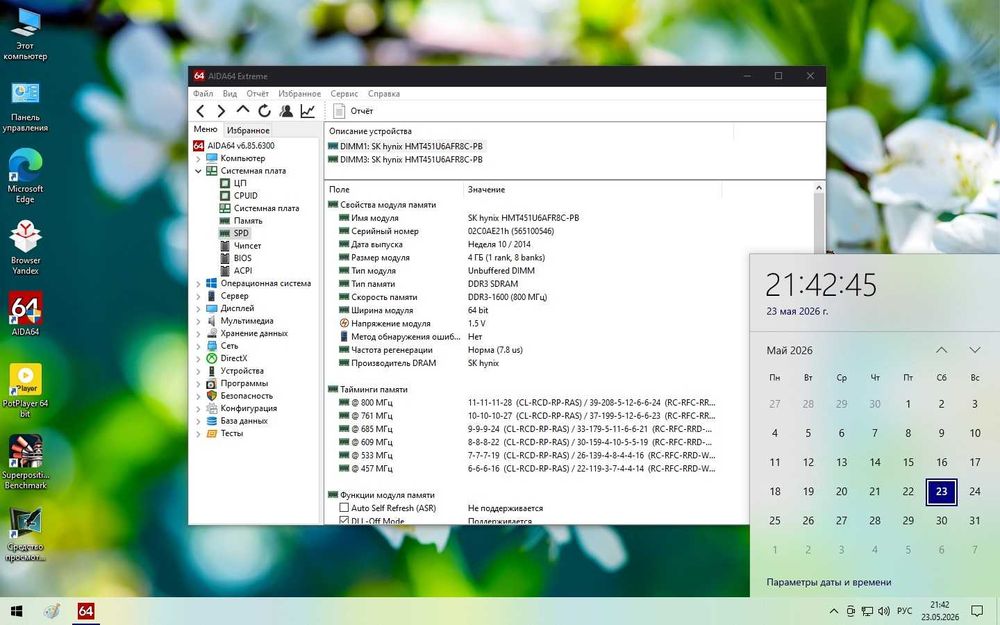
Task: Select the Чипсет tree item
Action: [247, 246]
